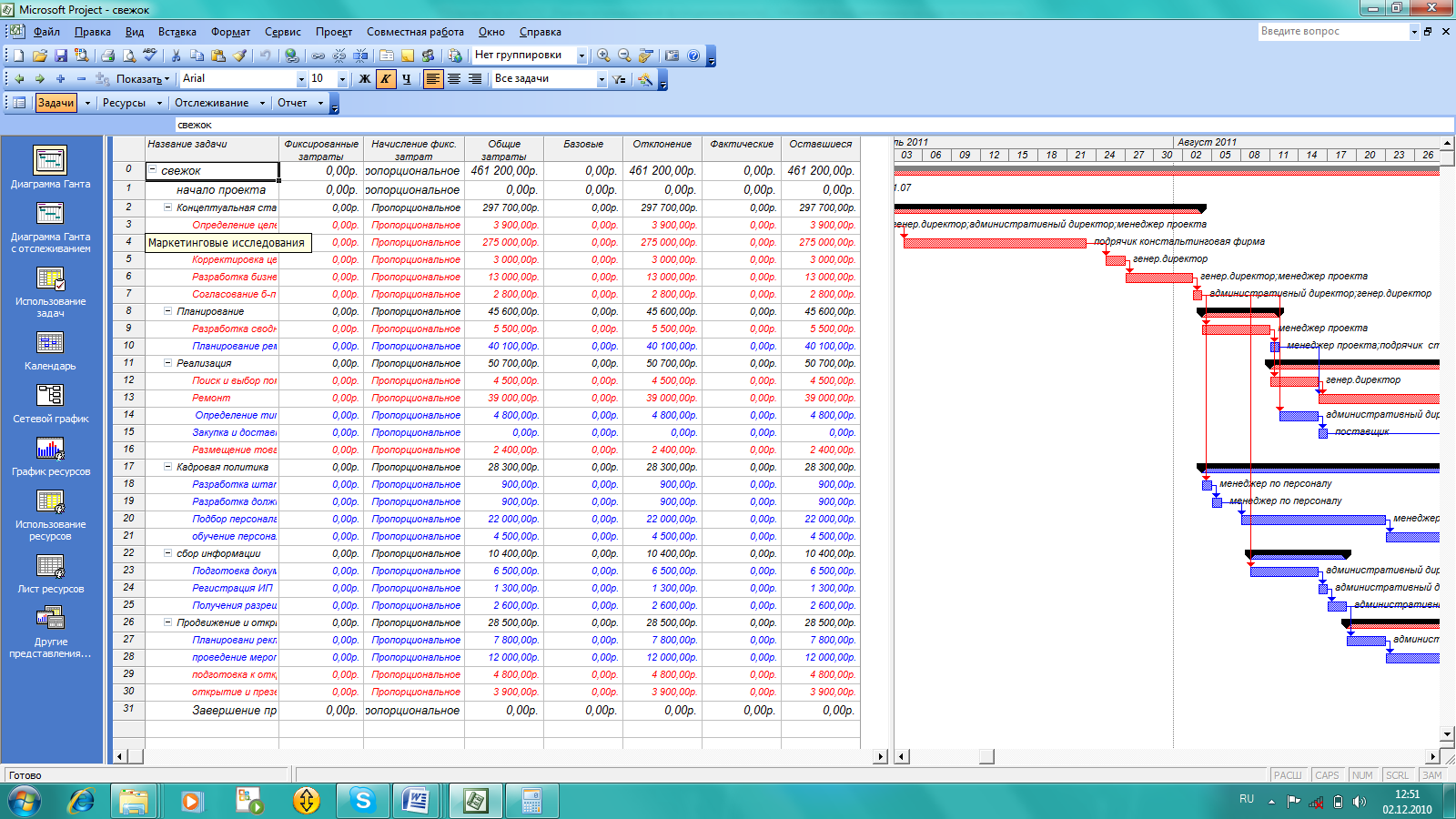The width and height of the screenshot is (1456, 819).
Task: Click the Link Tasks chain icon
Action: click(318, 56)
